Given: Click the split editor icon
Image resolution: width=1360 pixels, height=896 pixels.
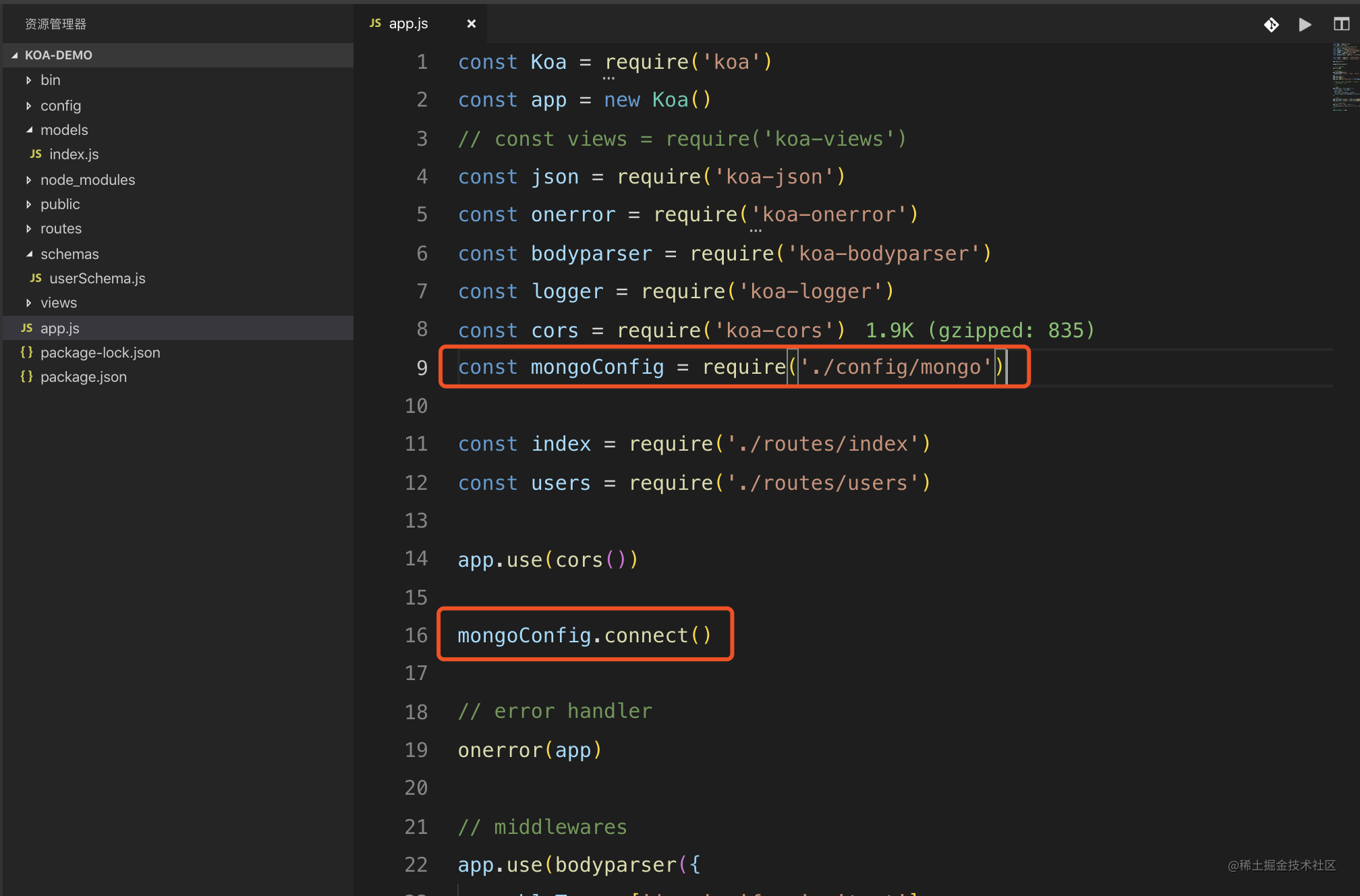Looking at the screenshot, I should (1341, 24).
